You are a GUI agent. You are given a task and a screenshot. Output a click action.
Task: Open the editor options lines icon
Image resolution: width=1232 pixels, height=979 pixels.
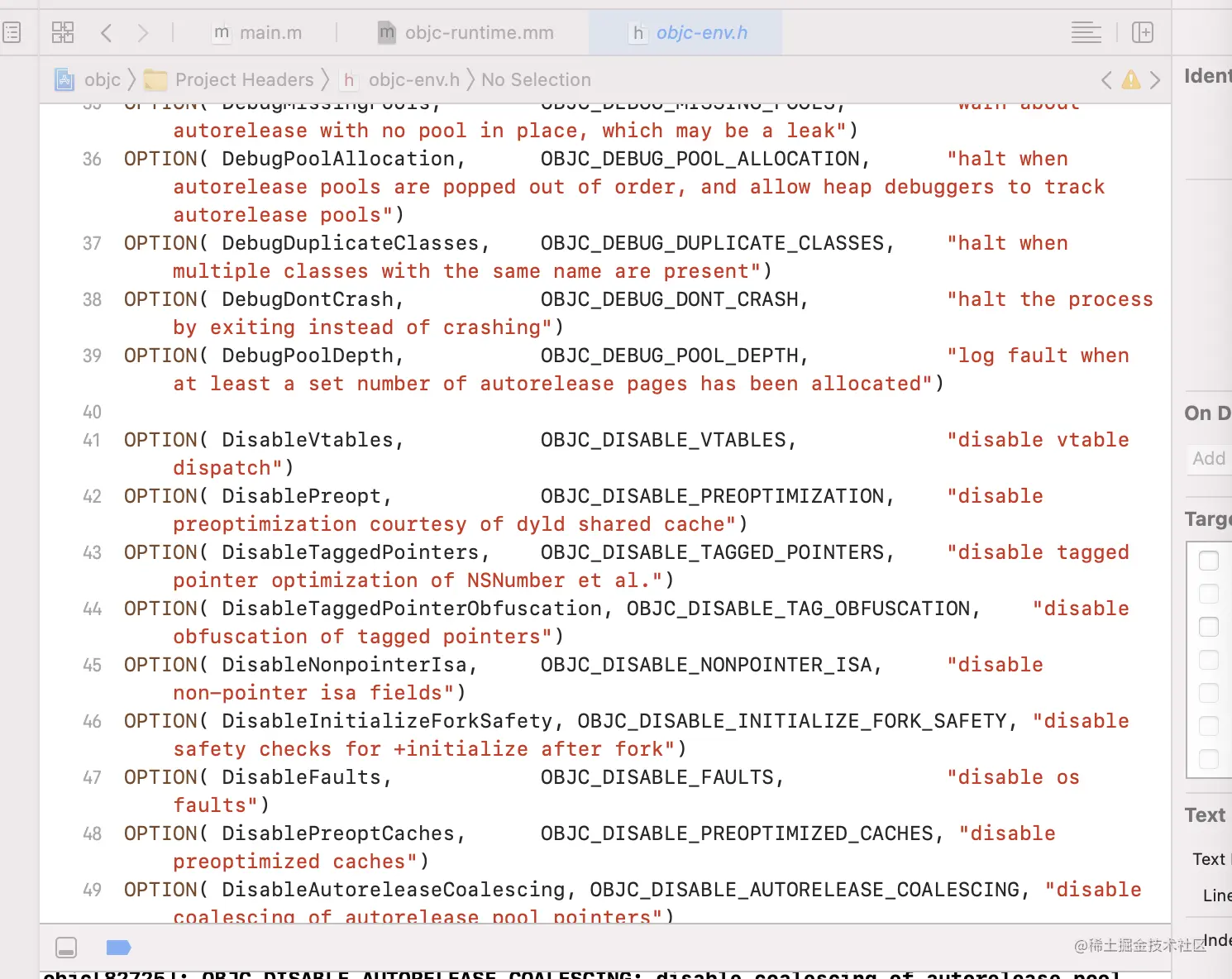tap(1086, 33)
